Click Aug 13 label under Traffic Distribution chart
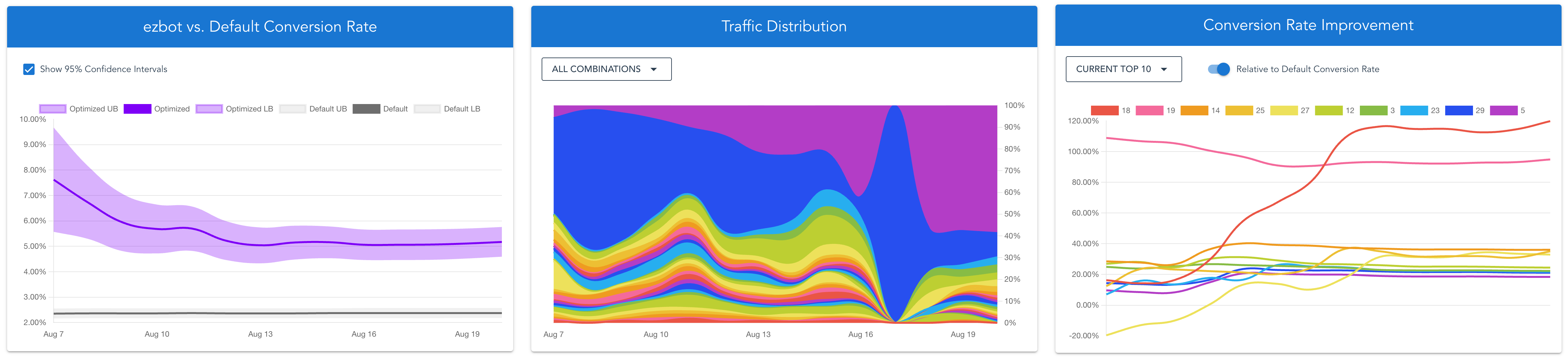1568x358 pixels. click(x=758, y=334)
